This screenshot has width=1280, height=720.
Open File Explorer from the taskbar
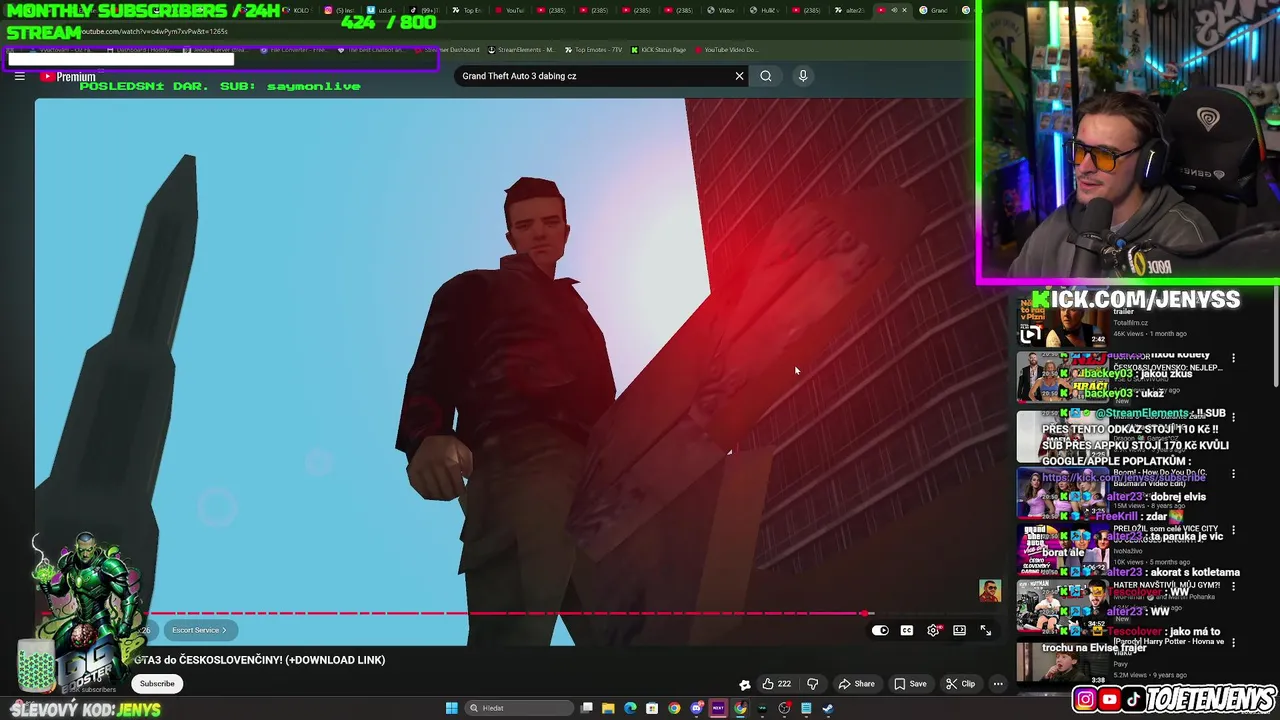(608, 708)
